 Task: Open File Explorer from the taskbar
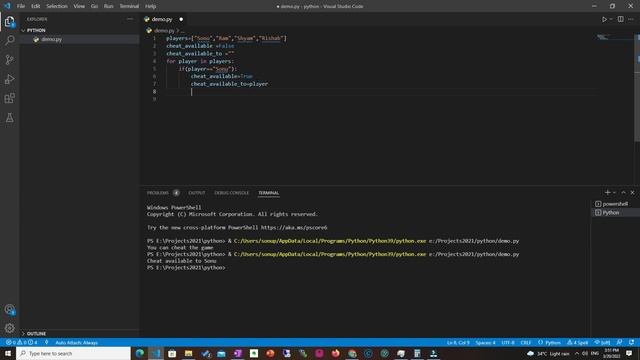pos(189,353)
